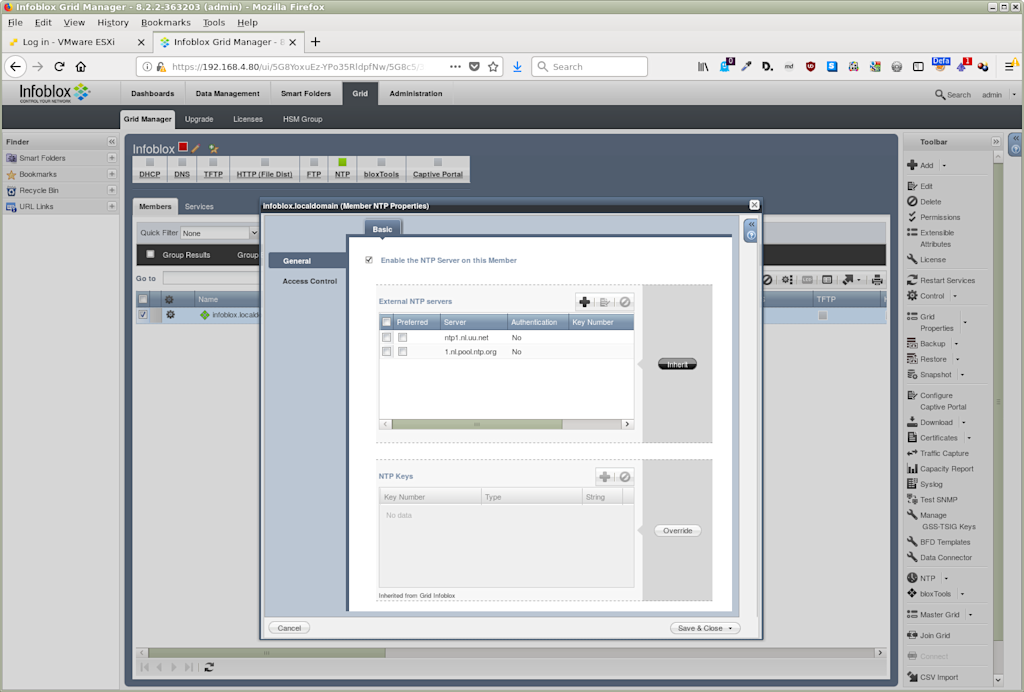
Task: Reload the page in Firefox
Action: coord(59,67)
